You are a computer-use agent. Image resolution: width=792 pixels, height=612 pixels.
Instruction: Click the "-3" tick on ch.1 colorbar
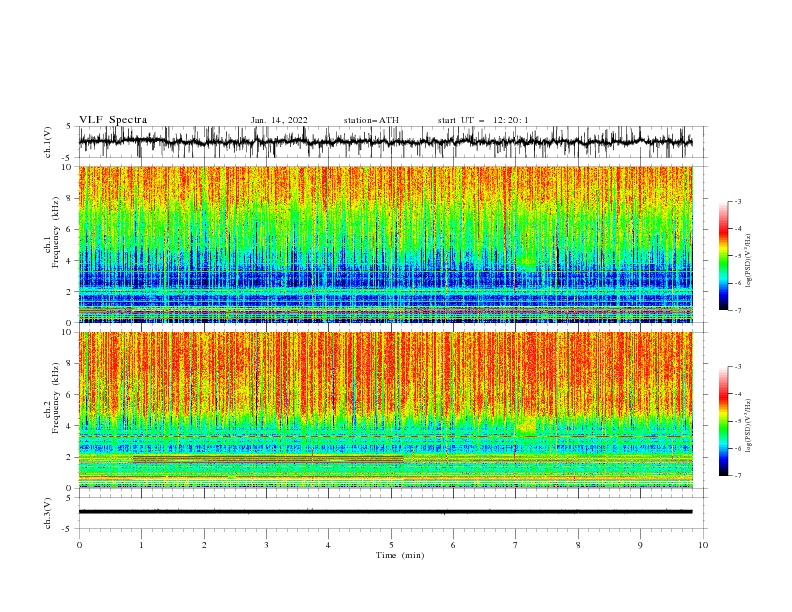[x=737, y=201]
